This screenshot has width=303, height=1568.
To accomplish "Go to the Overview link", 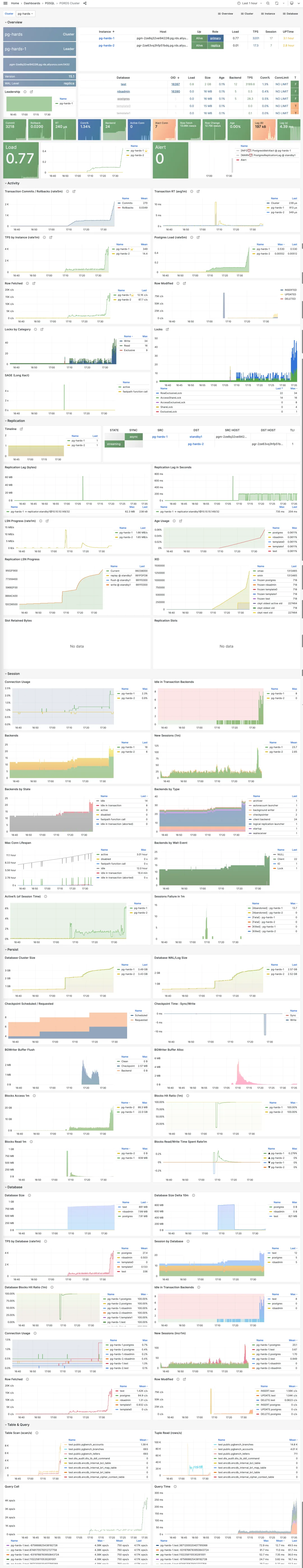I will (x=226, y=13).
